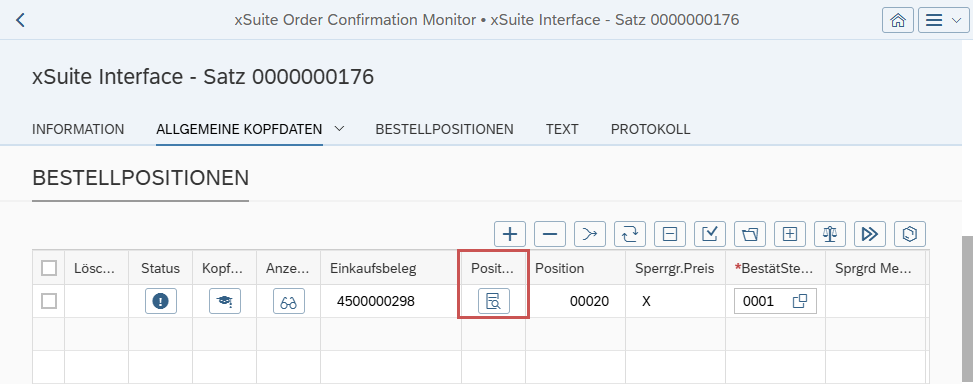Remove row with minus toolbar button

tap(550, 234)
